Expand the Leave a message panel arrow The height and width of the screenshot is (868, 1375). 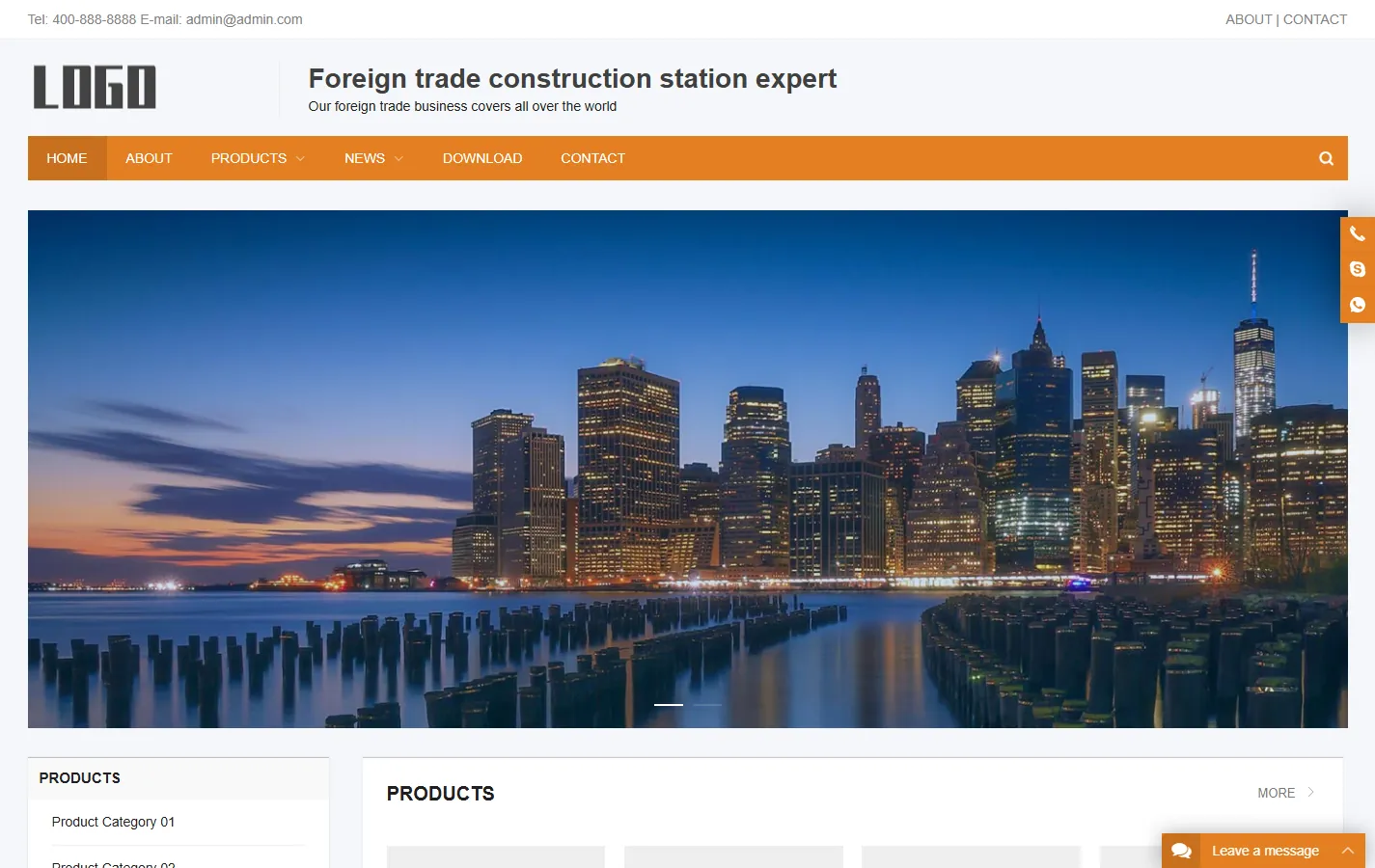click(x=1348, y=851)
